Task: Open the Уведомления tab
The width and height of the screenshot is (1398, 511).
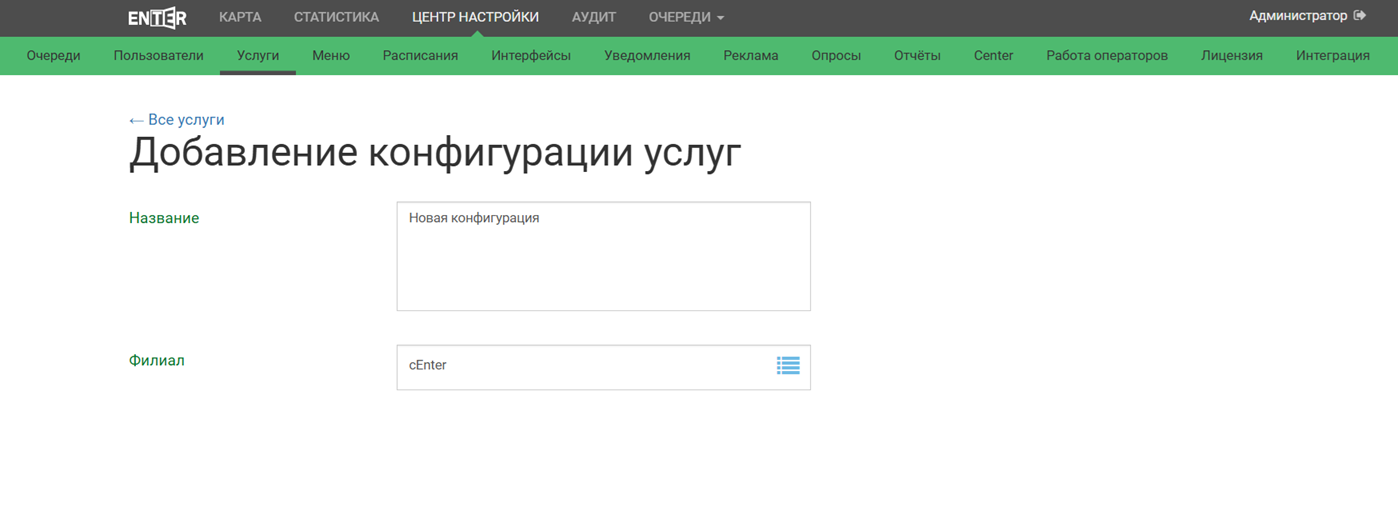Action: point(647,56)
